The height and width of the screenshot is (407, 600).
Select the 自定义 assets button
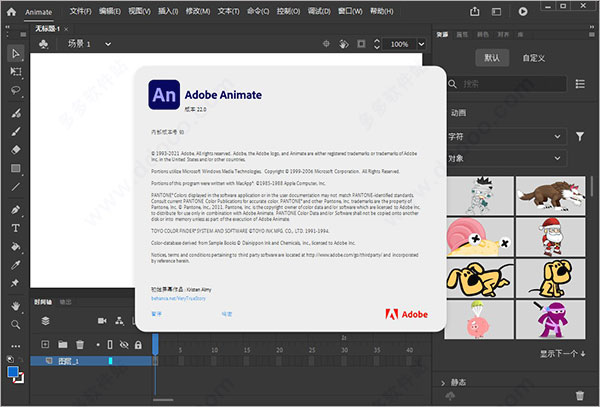click(x=533, y=58)
